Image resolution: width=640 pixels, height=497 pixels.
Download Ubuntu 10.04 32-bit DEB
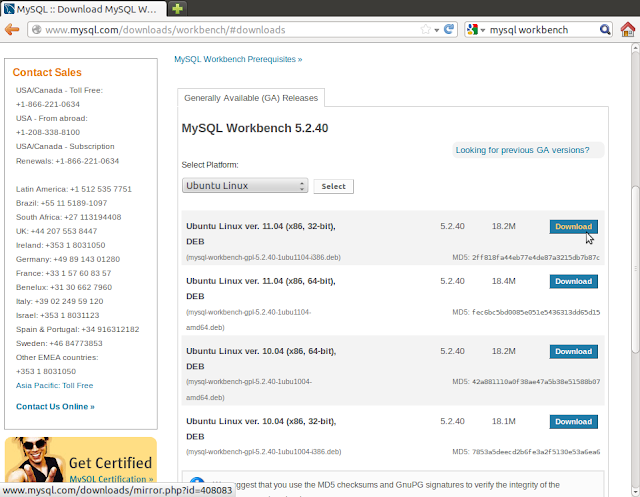click(x=573, y=422)
